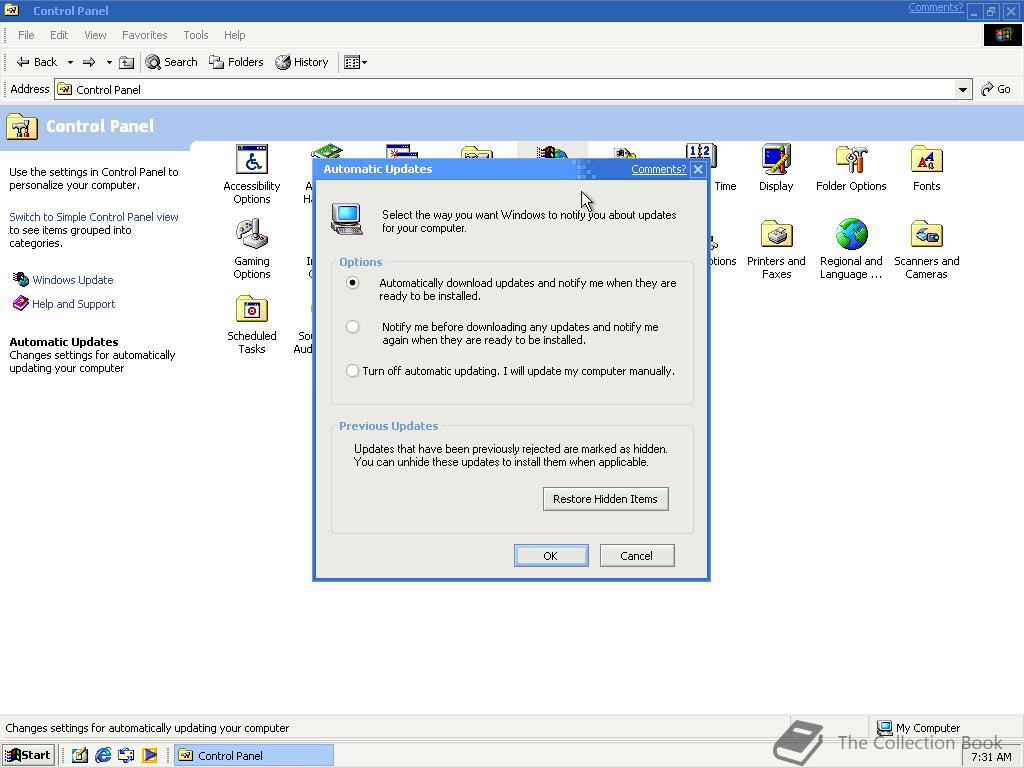The height and width of the screenshot is (768, 1024).
Task: Expand the Back history dropdown arrow
Action: point(70,62)
